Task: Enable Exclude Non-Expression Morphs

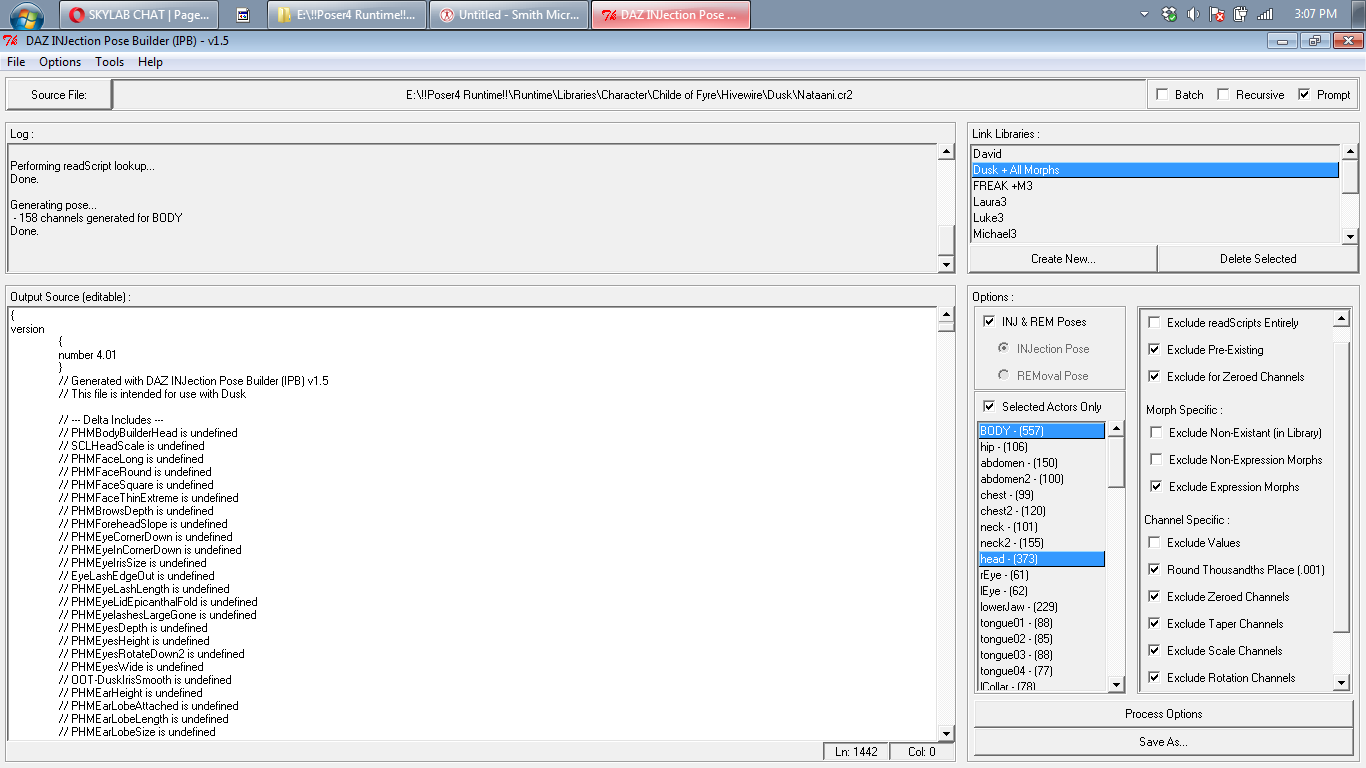Action: tap(1156, 460)
